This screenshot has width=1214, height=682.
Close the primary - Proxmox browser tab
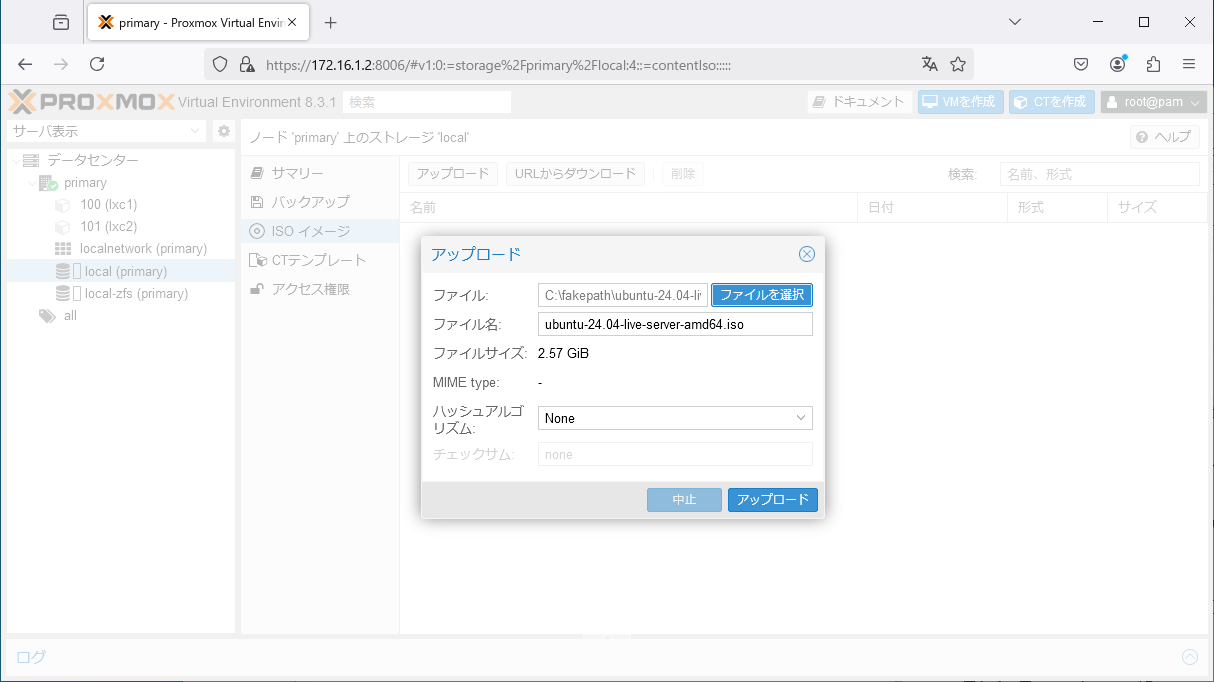pyautogui.click(x=292, y=22)
